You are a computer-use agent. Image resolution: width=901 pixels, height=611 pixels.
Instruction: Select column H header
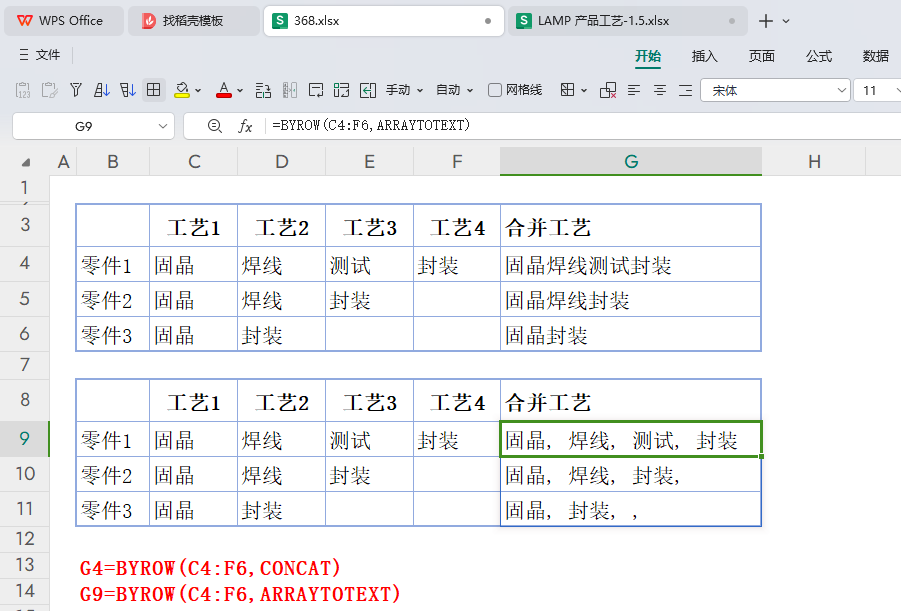[814, 162]
